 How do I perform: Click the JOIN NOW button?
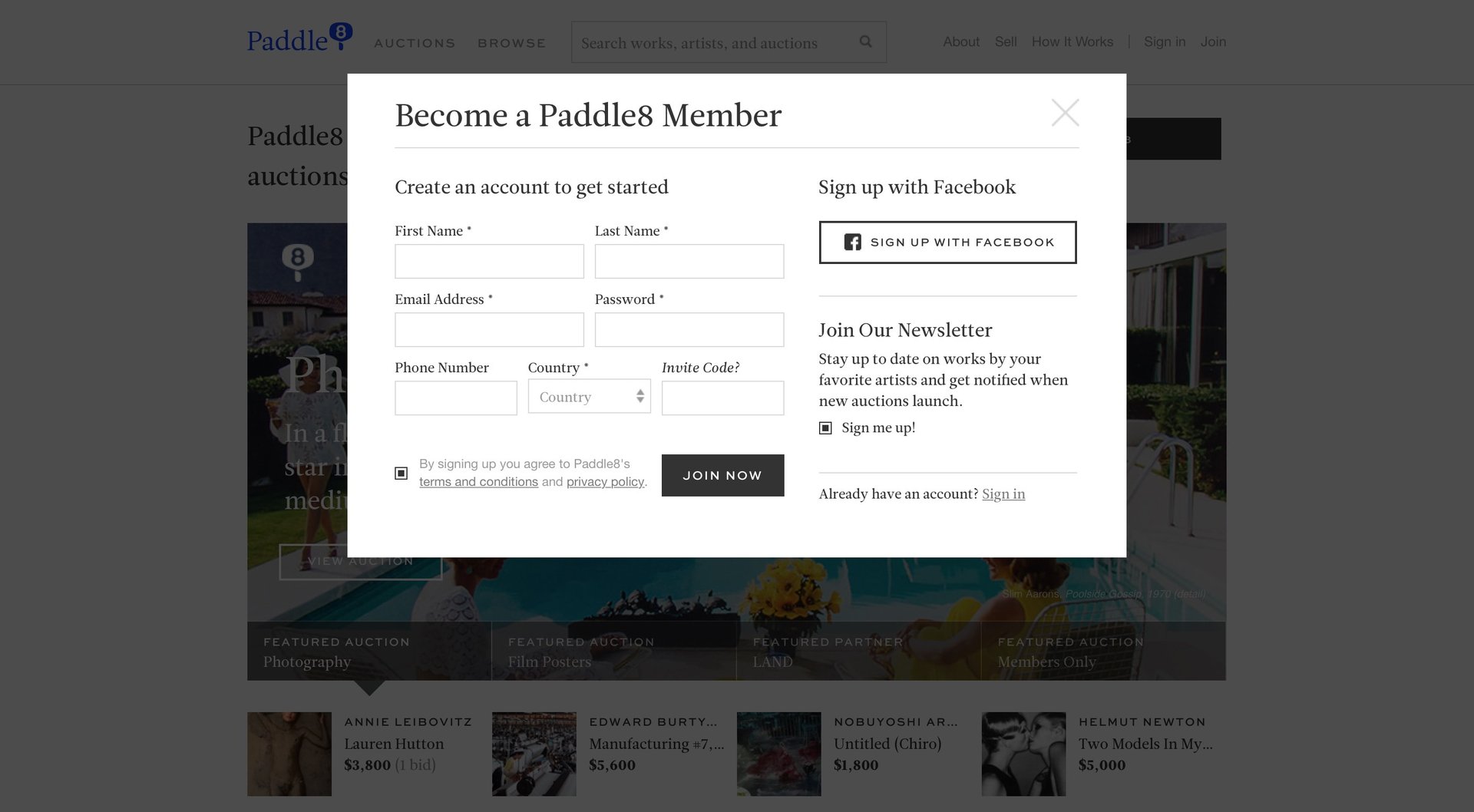click(x=722, y=475)
